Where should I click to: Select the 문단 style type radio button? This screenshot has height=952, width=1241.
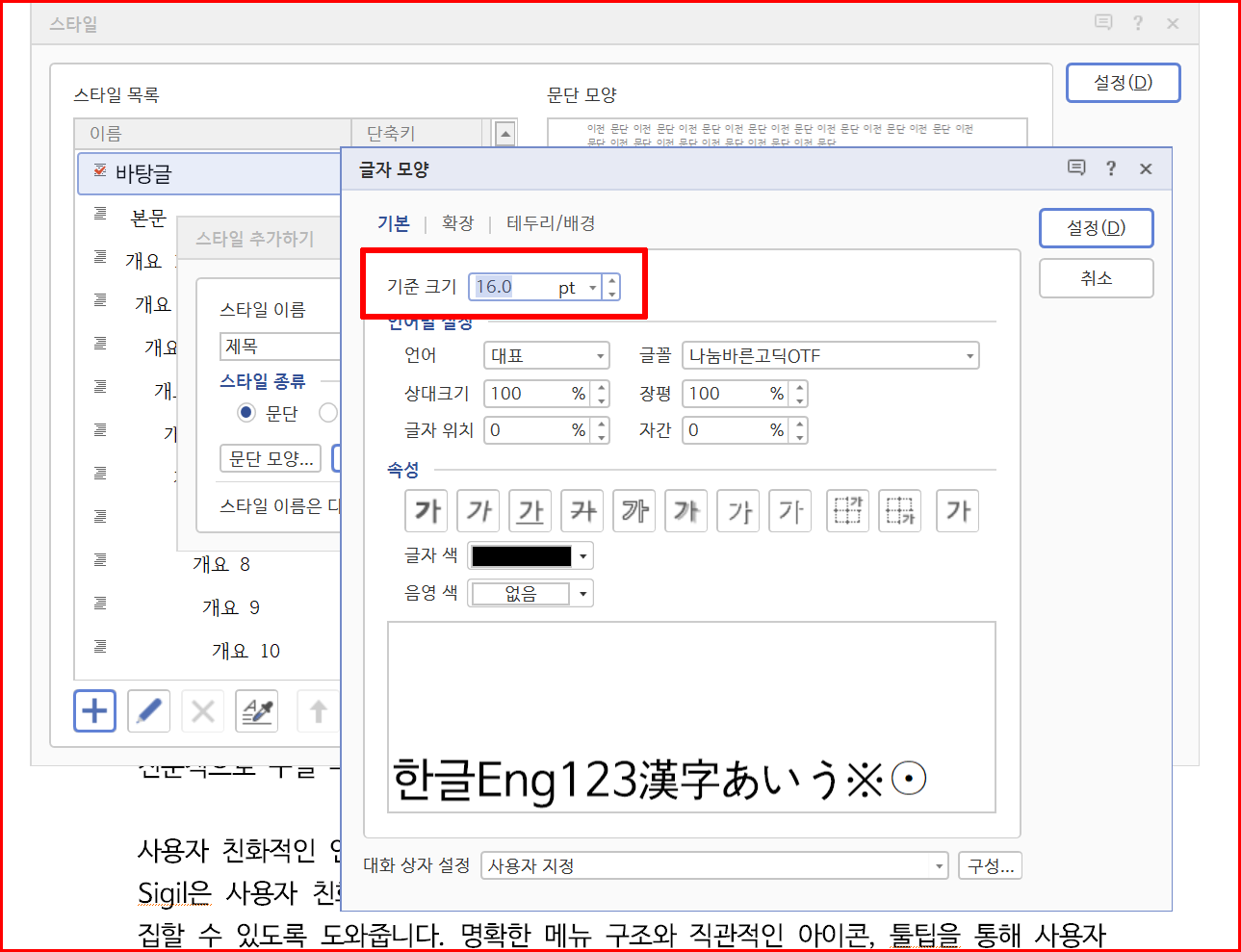246,413
